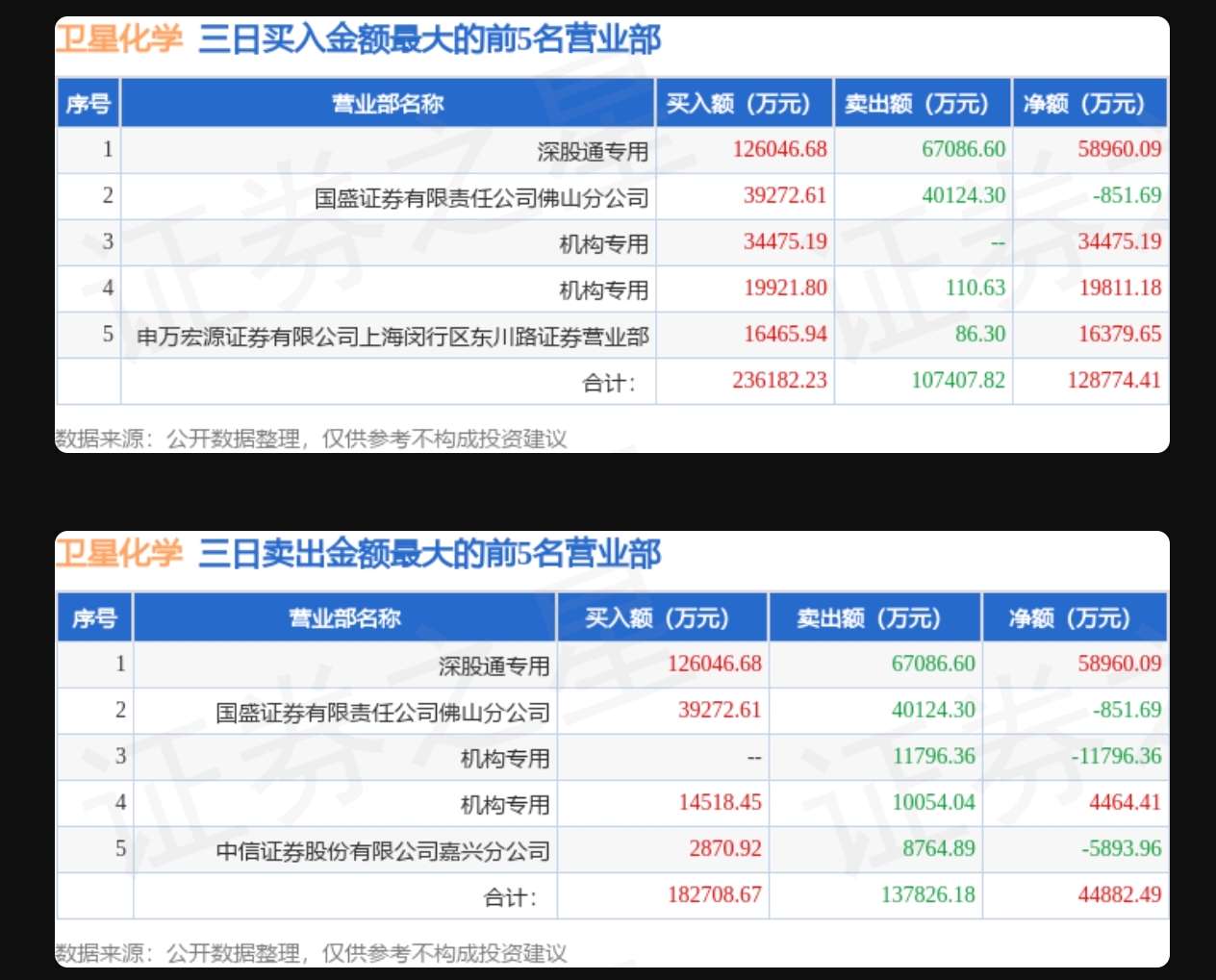Click 净额（万元）header in the 三日卖出 table

coord(1075,617)
